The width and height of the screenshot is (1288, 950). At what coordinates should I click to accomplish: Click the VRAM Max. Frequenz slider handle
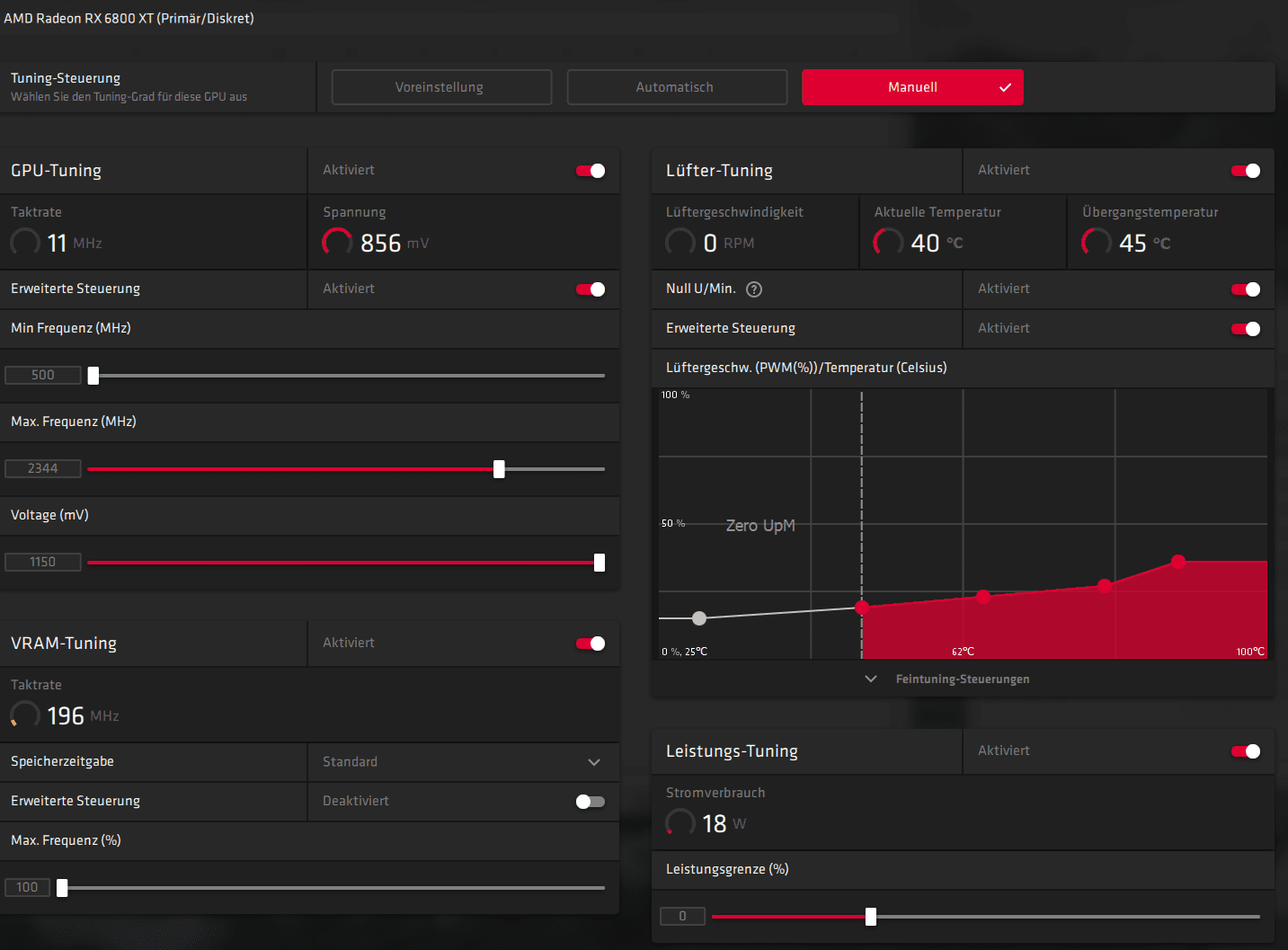click(62, 888)
